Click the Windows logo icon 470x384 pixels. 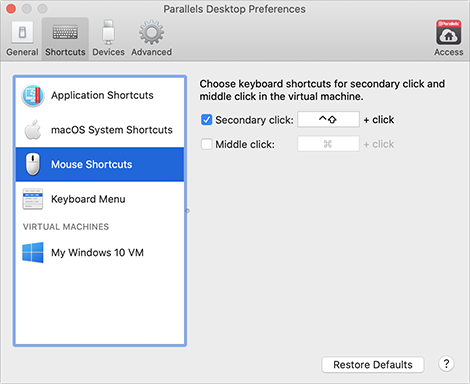point(33,252)
